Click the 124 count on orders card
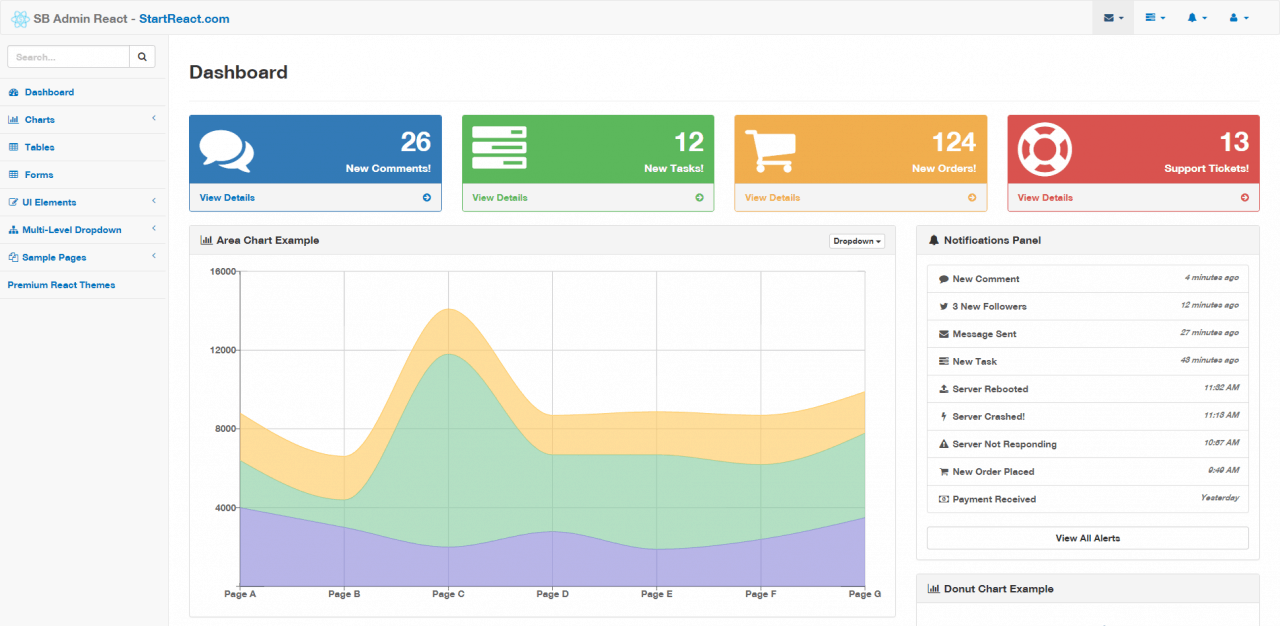The width and height of the screenshot is (1280, 626). (954, 141)
